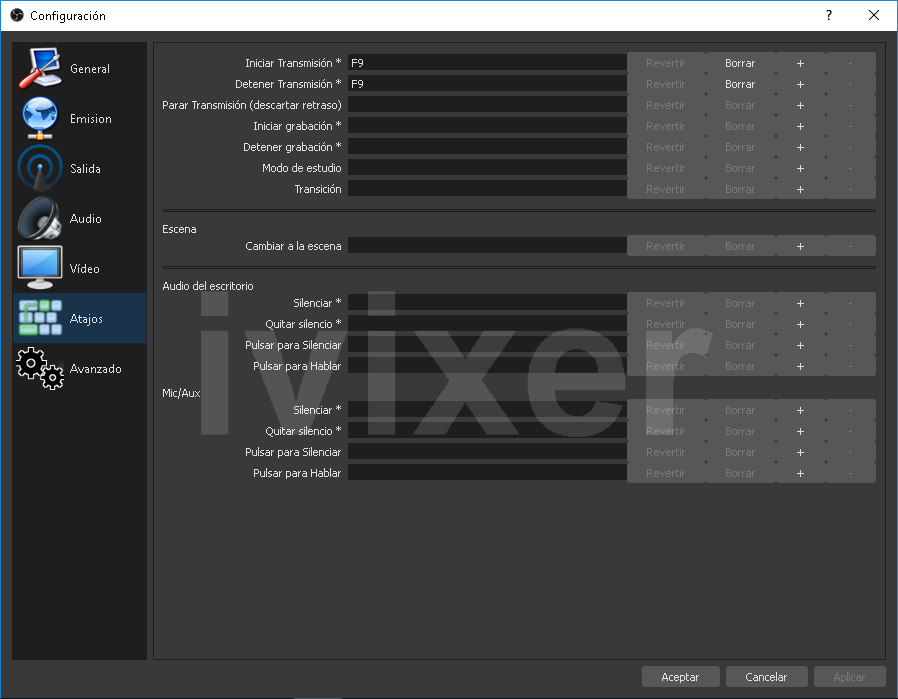Click the Modo de estudio label
Image resolution: width=898 pixels, height=699 pixels.
point(302,168)
